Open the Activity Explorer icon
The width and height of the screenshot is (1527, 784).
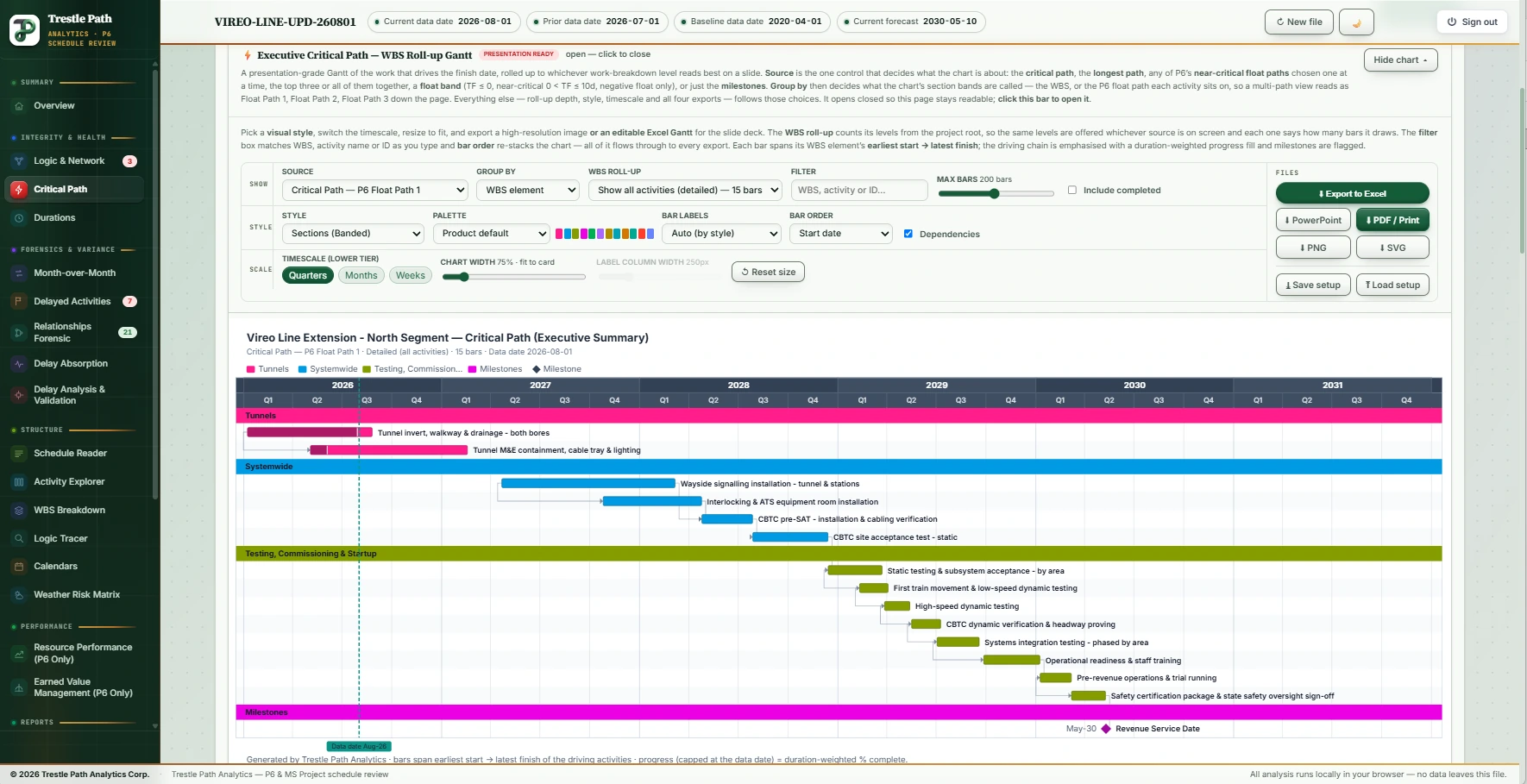click(x=19, y=482)
